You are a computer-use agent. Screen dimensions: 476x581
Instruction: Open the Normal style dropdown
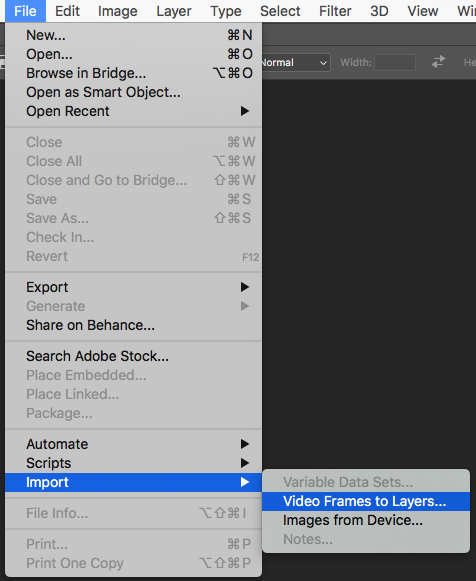[296, 62]
